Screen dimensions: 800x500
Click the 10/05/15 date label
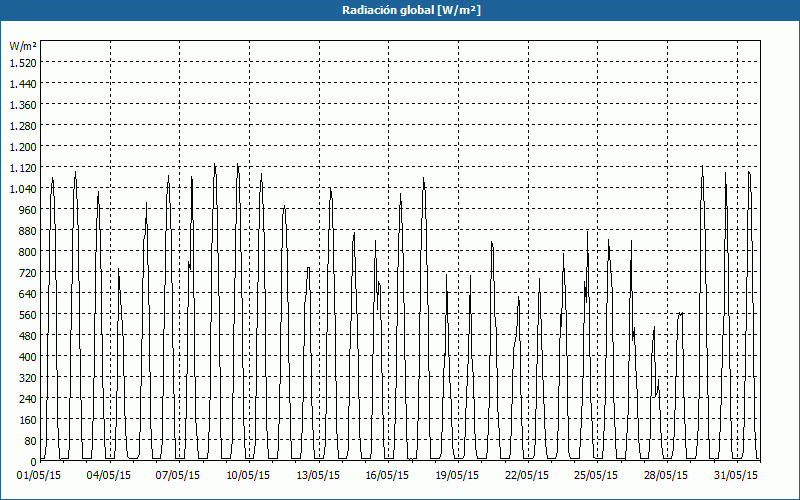pos(249,475)
